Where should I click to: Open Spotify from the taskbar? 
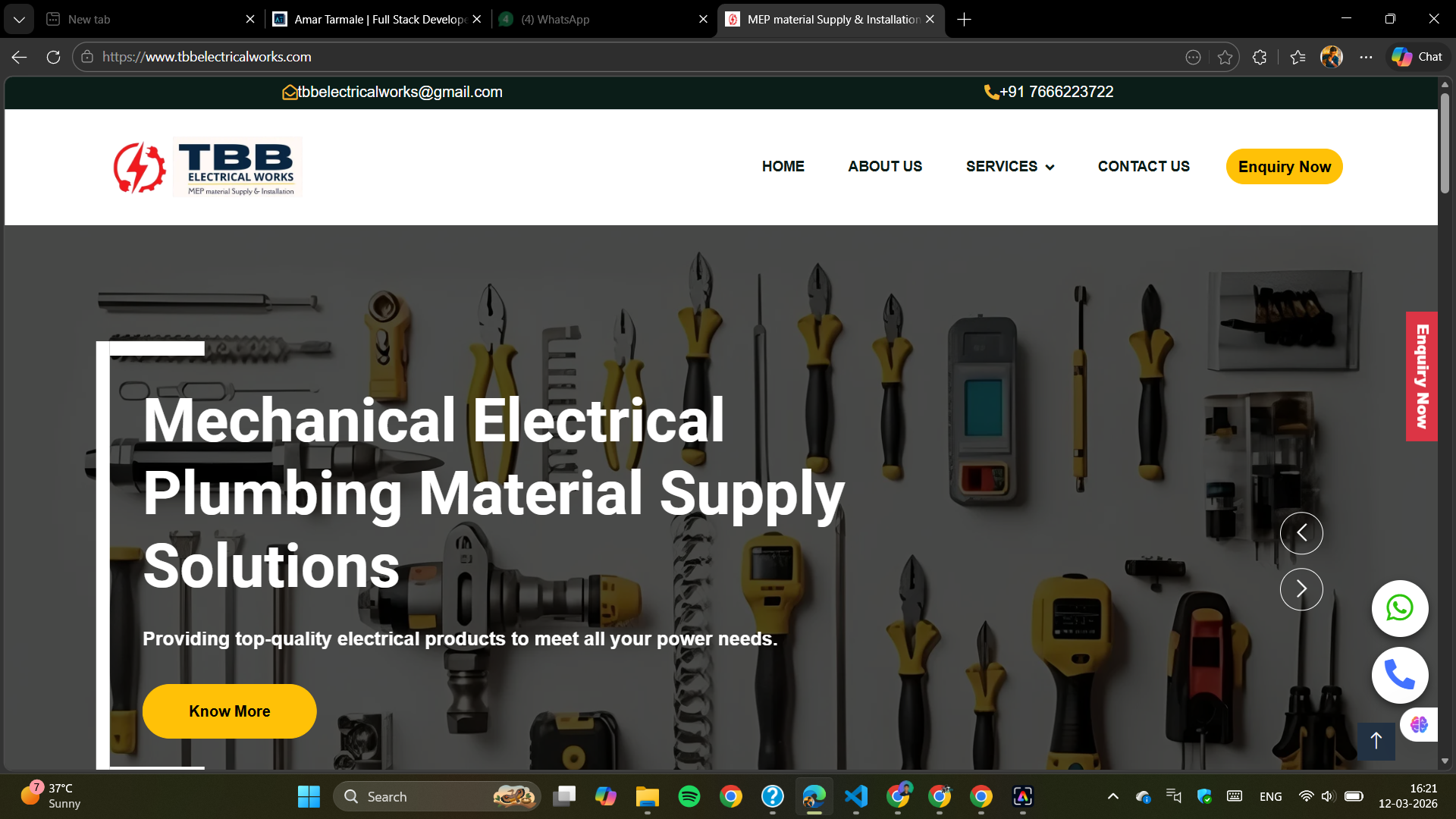689,796
